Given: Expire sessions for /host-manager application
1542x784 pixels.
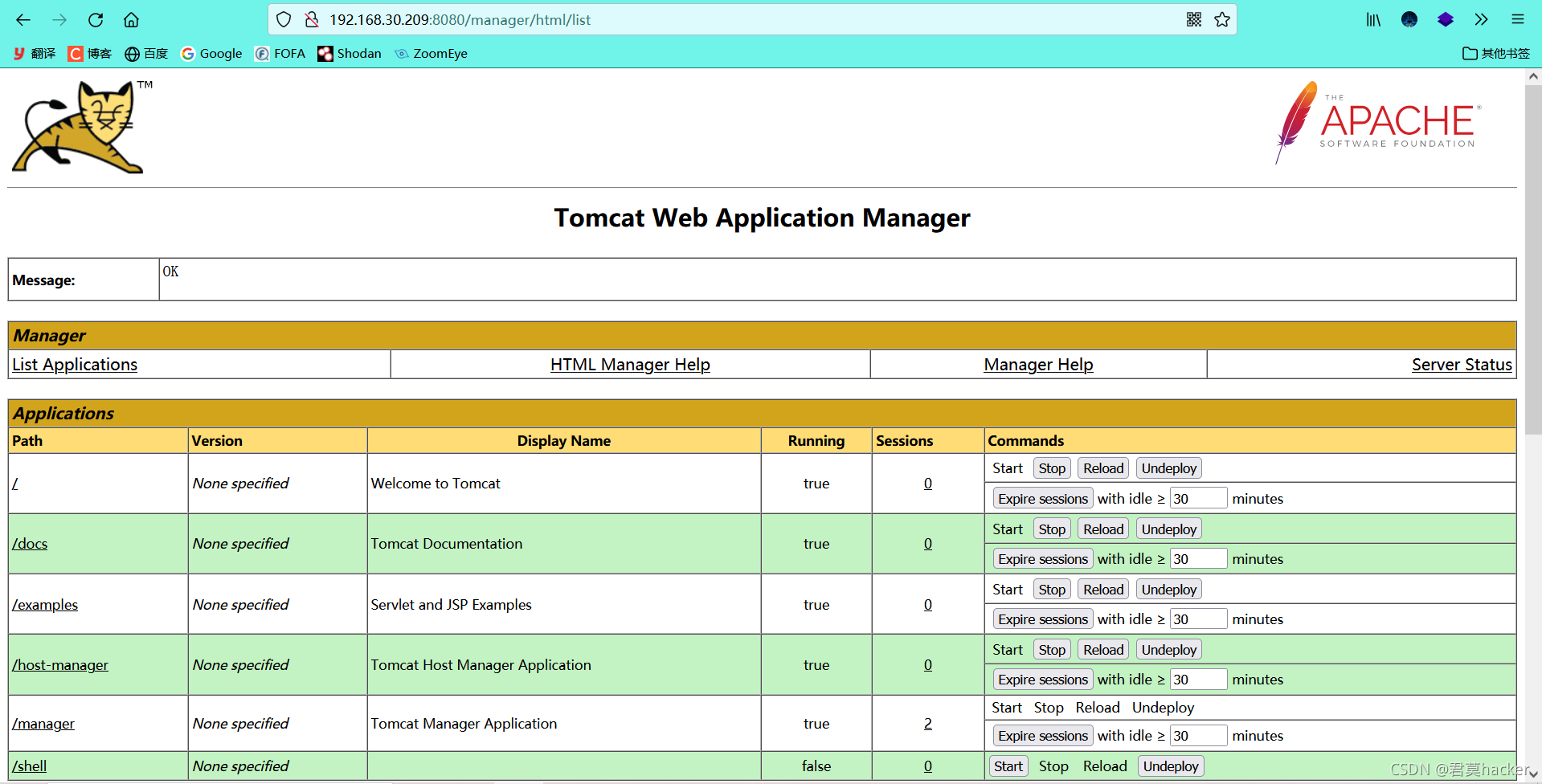Looking at the screenshot, I should click(1043, 679).
